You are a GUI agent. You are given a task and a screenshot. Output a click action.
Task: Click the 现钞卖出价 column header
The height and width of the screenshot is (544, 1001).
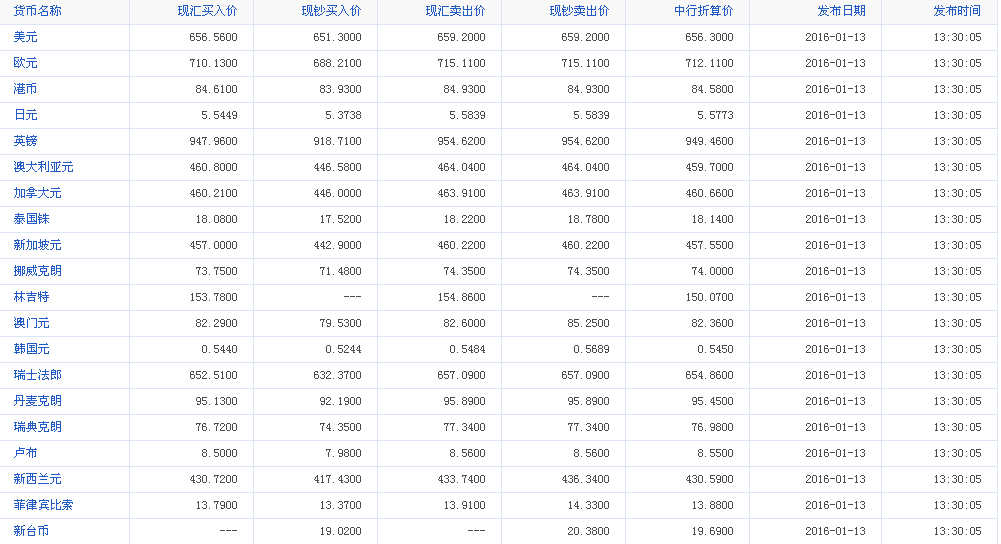pos(579,11)
